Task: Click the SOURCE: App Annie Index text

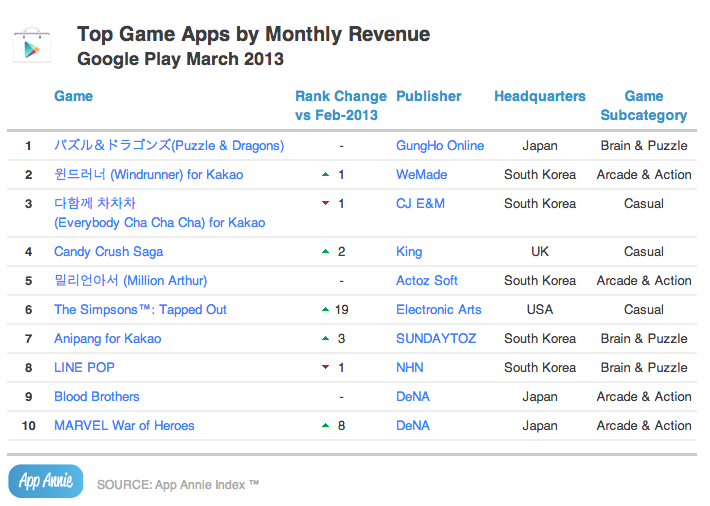Action: (x=178, y=484)
